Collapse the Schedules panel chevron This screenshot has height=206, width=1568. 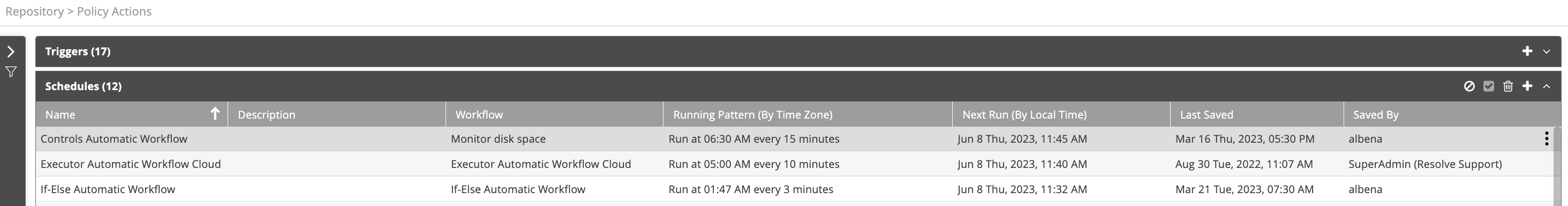(x=1546, y=86)
